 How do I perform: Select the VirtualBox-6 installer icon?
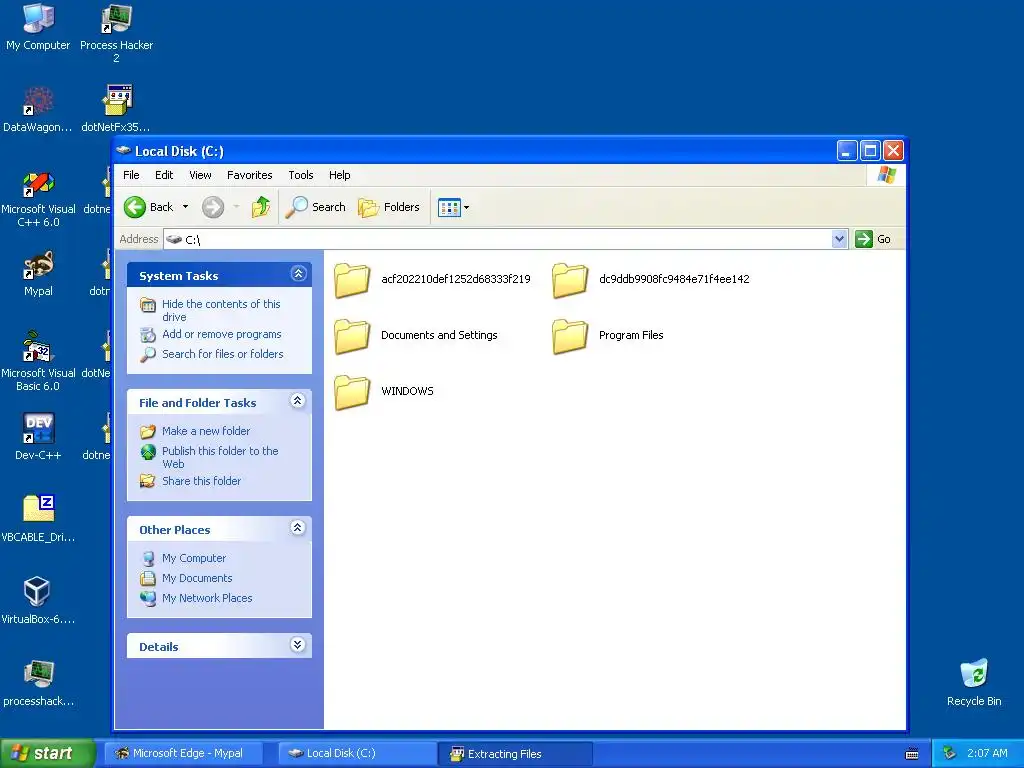(37, 592)
